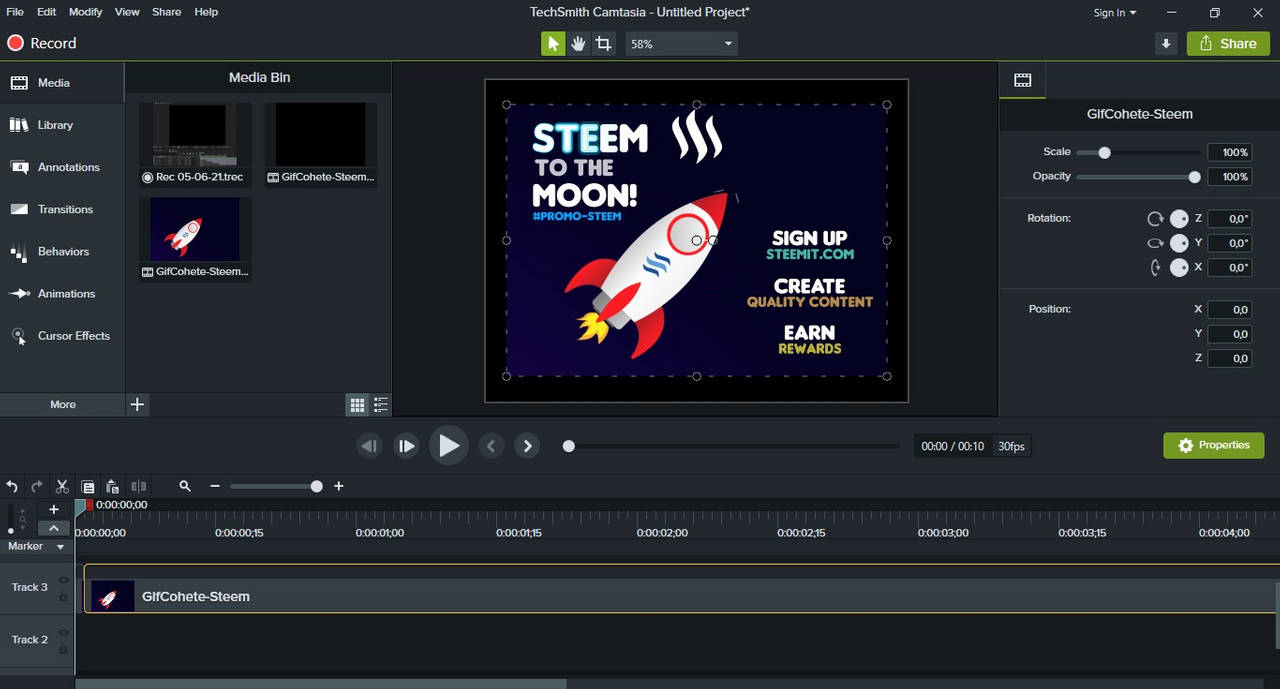Redo using the timeline toolbar arrow
Viewport: 1280px width, 689px height.
click(x=37, y=486)
